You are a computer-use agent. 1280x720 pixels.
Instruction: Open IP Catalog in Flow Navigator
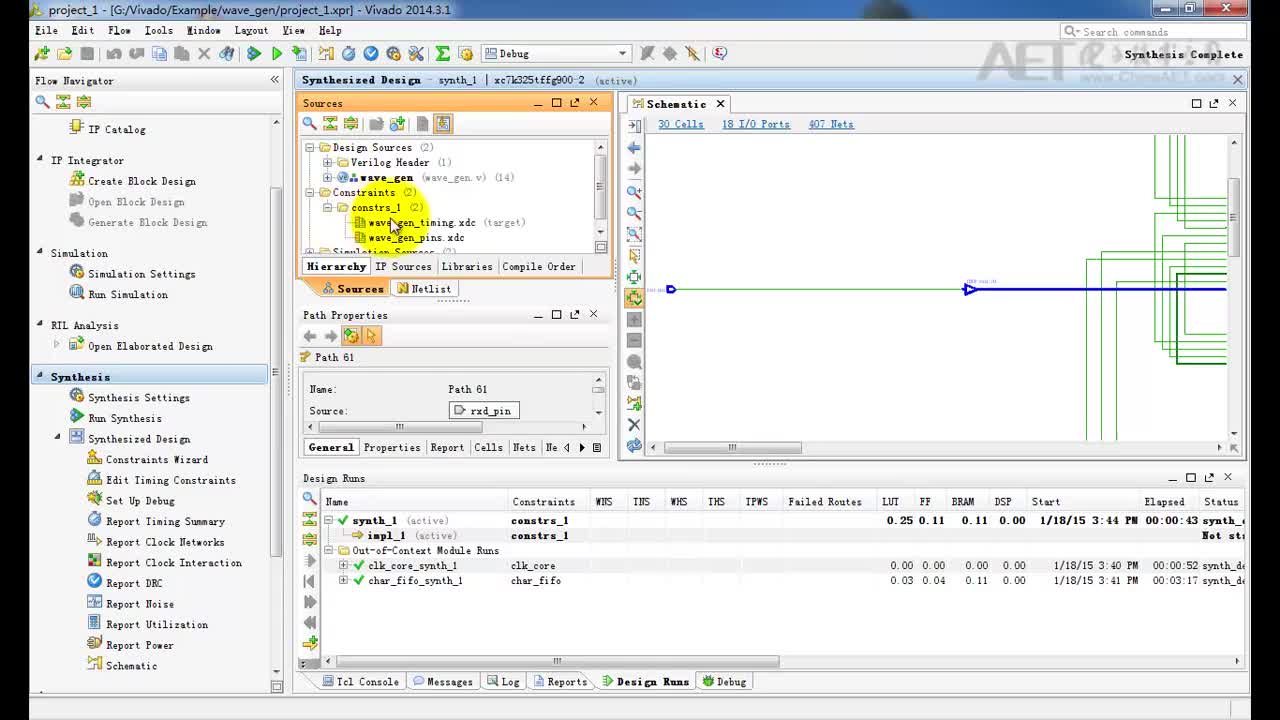coord(116,129)
